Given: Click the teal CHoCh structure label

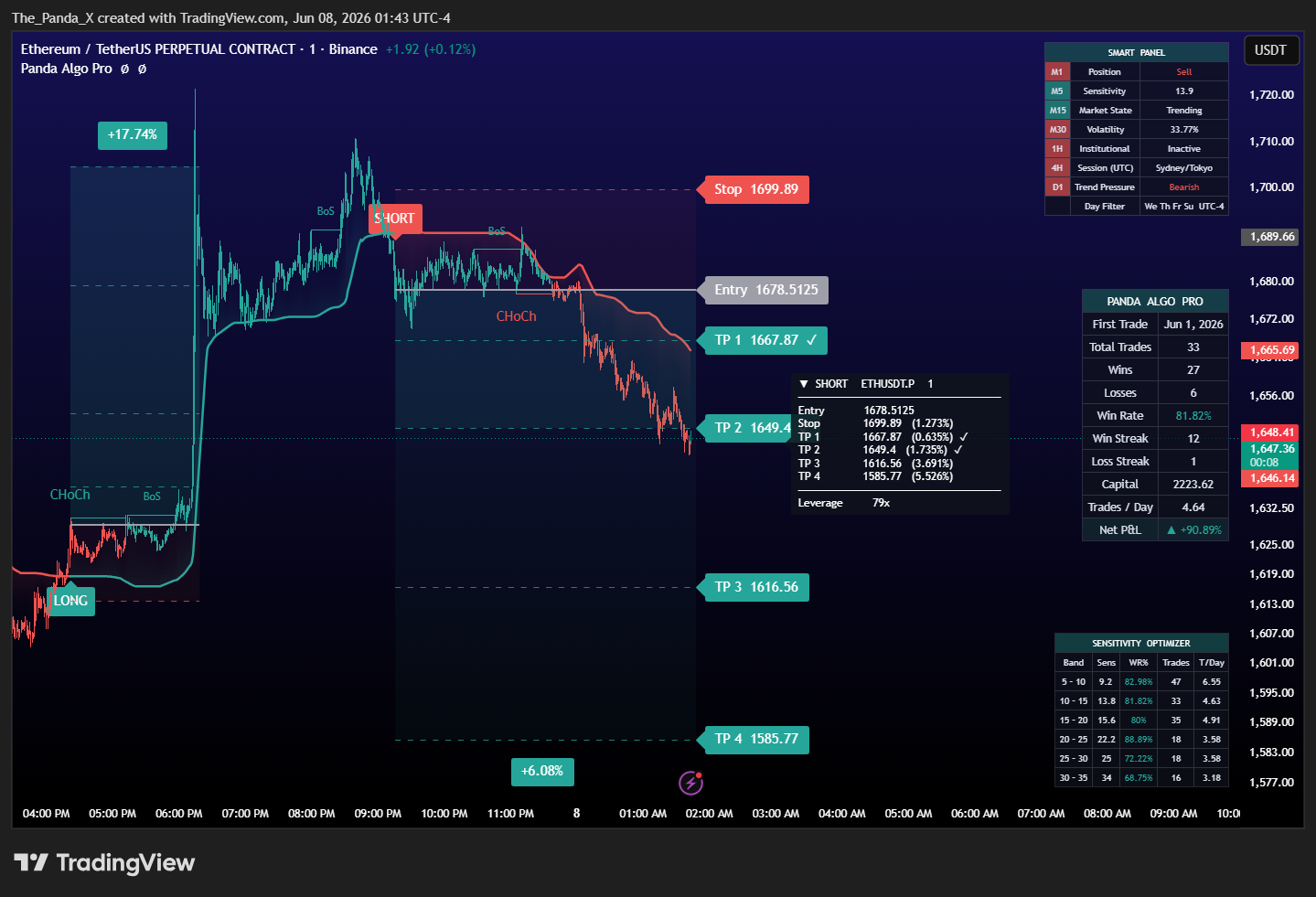Looking at the screenshot, I should tap(70, 495).
